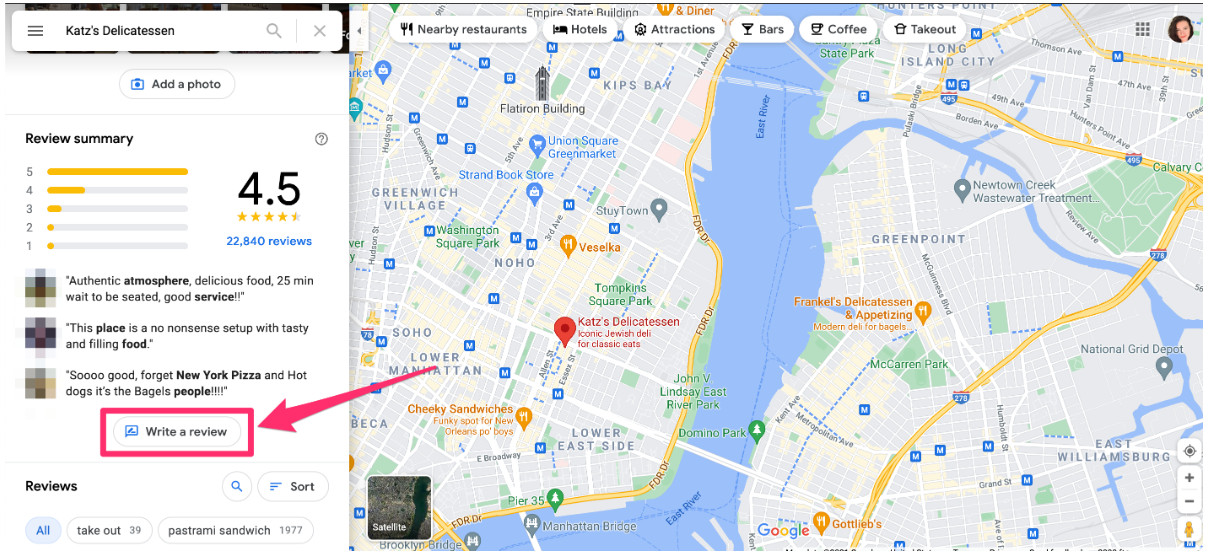The image size is (1209, 559).
Task: Click the review summary help icon
Action: [x=321, y=139]
